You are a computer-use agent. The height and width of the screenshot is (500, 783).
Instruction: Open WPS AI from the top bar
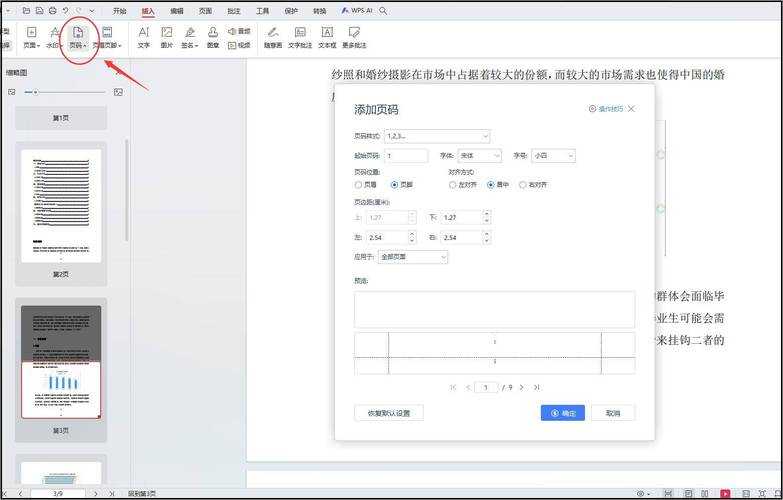point(357,10)
